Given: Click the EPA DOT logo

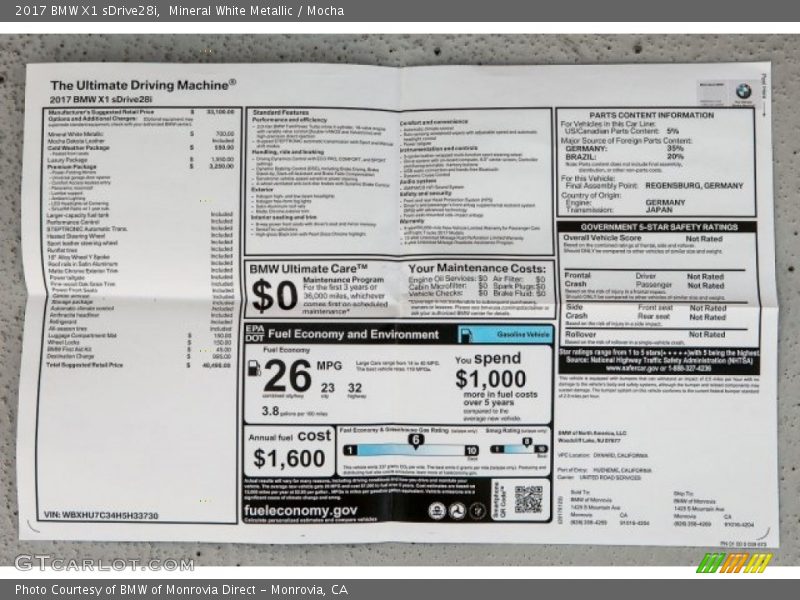Looking at the screenshot, I should coord(255,334).
